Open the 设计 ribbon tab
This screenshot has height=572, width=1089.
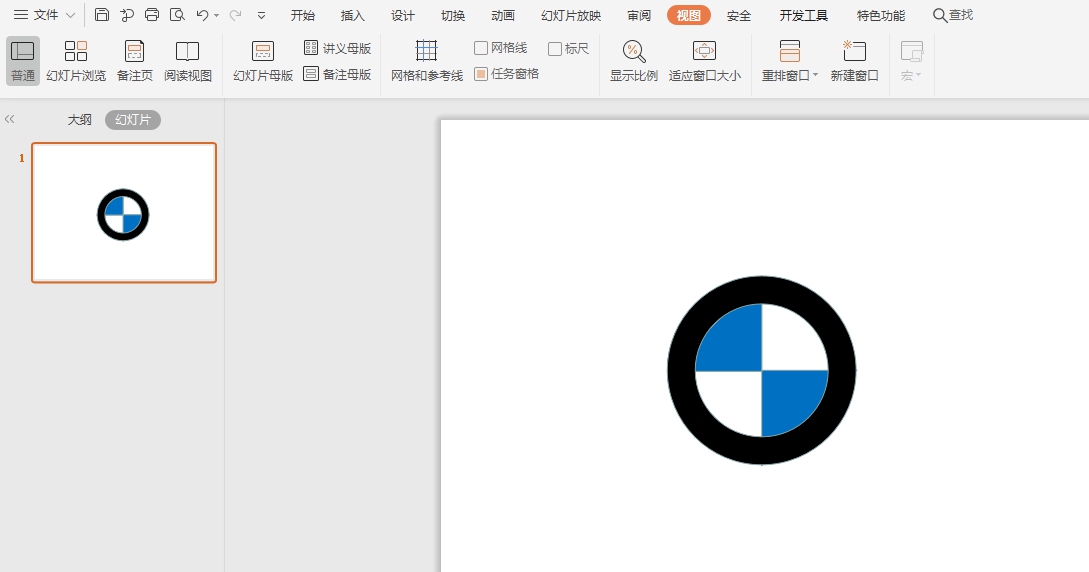pyautogui.click(x=403, y=15)
